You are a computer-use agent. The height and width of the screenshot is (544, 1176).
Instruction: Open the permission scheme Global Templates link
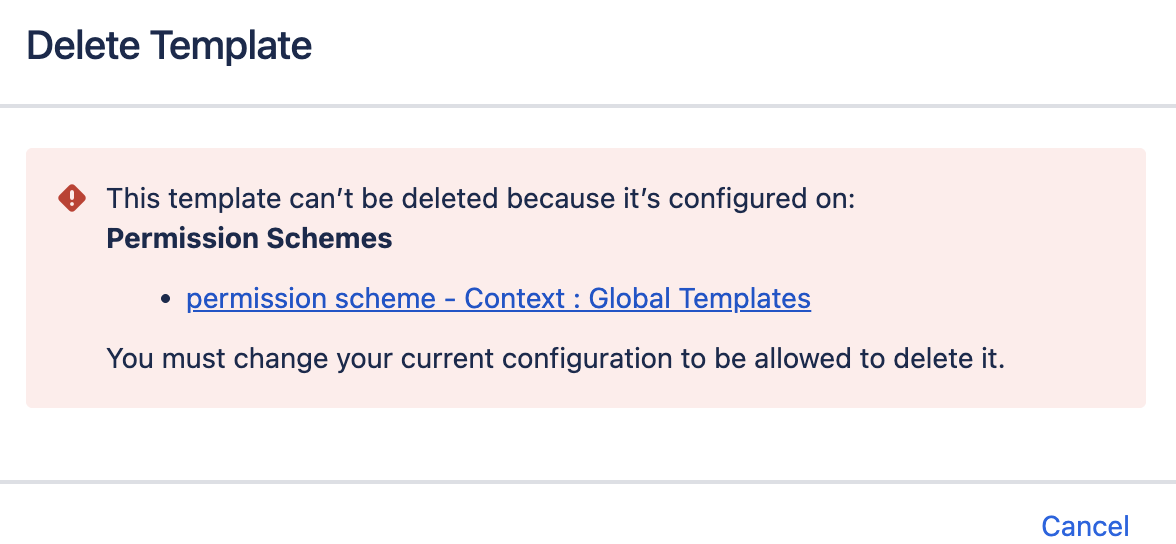498,298
